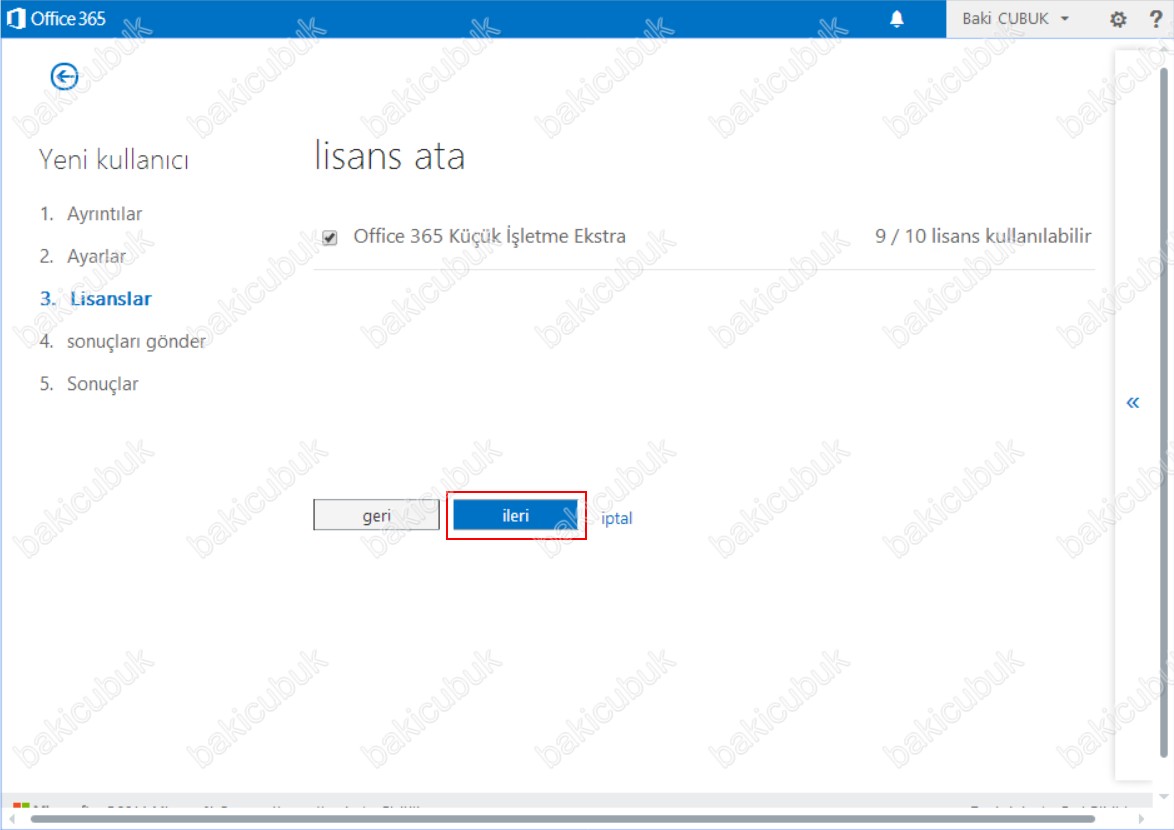Click the 'Office 365 Küçük İşletme Ekstra' label

pyautogui.click(x=490, y=237)
